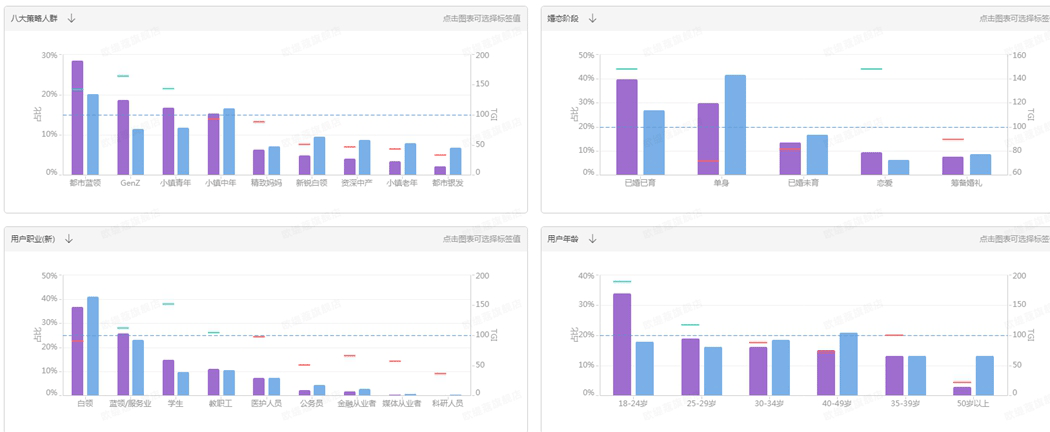The width and height of the screenshot is (1050, 432).
Task: Click the down-arrow icon beside 用户职业(新)
Action: tap(69, 239)
